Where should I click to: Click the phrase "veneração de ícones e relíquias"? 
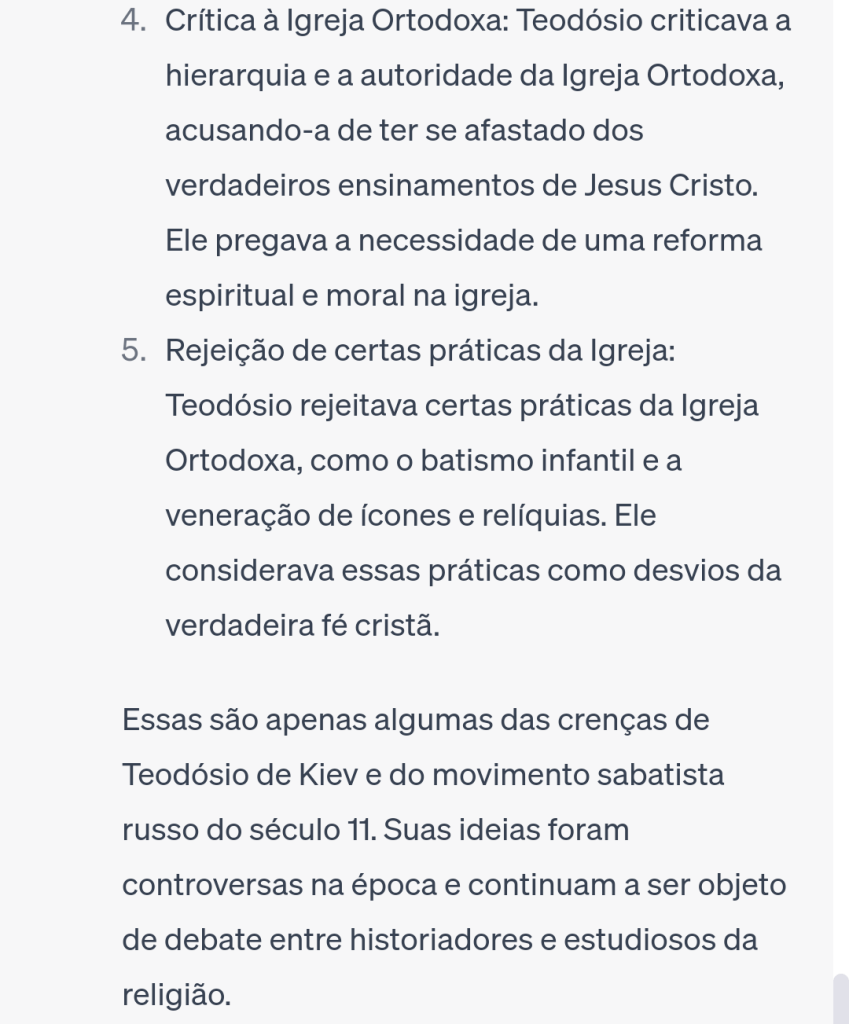coord(385,516)
